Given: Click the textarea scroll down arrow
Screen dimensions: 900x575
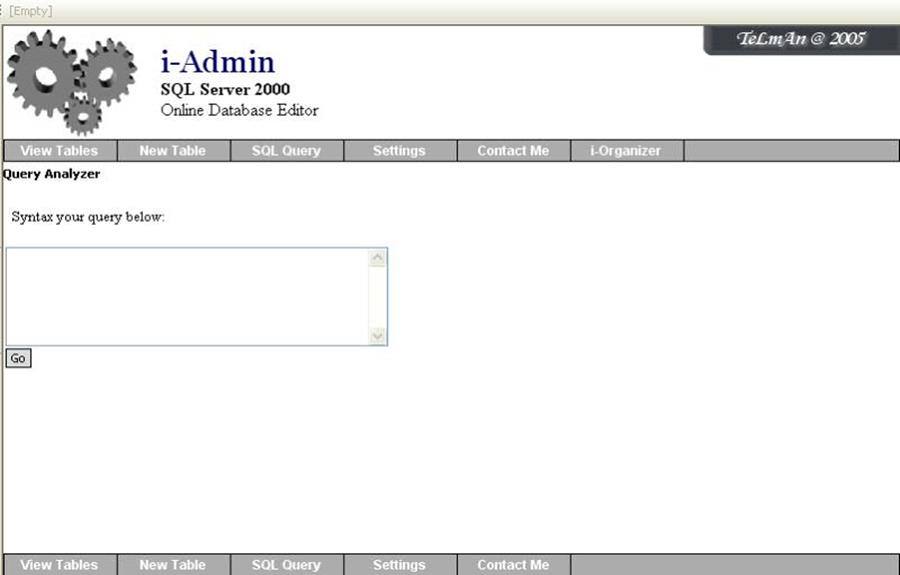Looking at the screenshot, I should pos(378,336).
